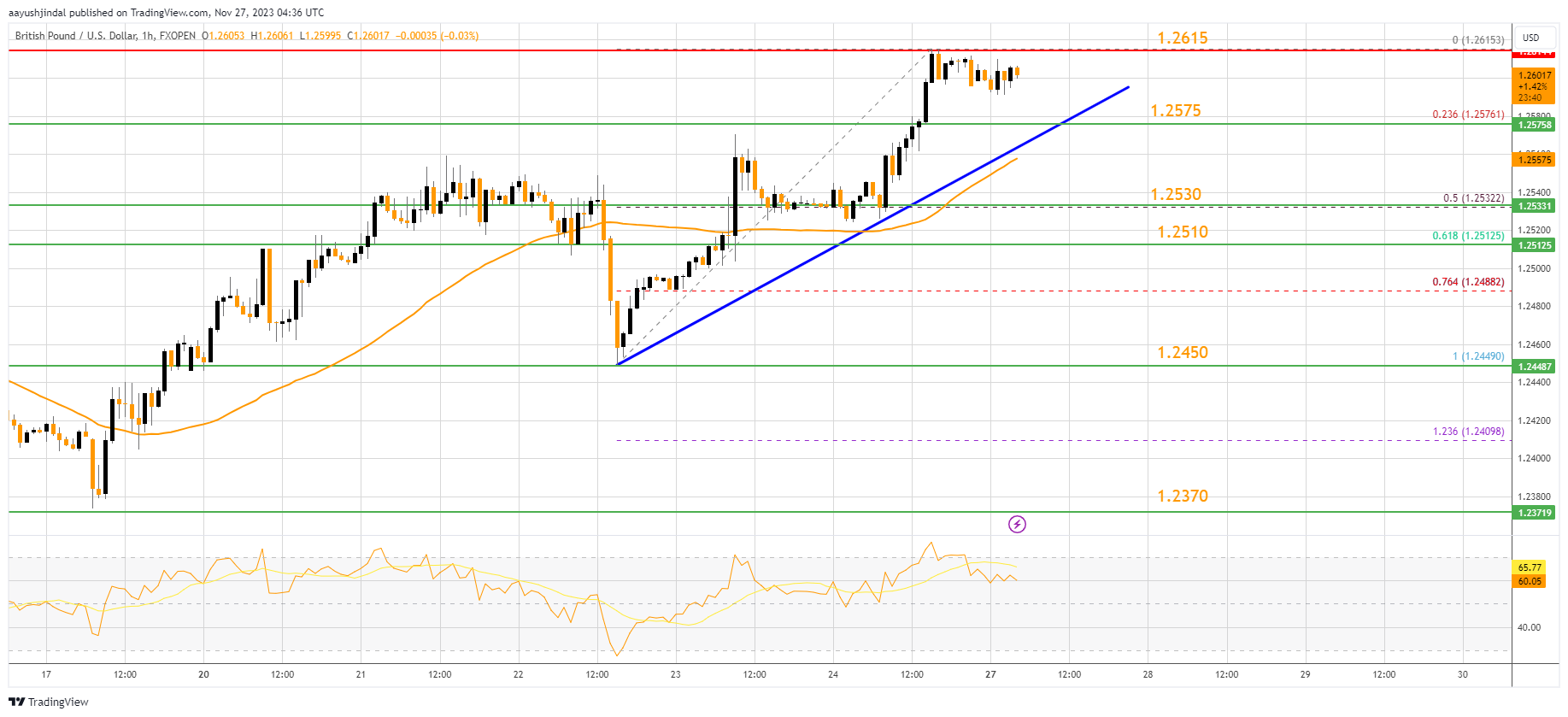Click date 24 on time axis

click(833, 674)
